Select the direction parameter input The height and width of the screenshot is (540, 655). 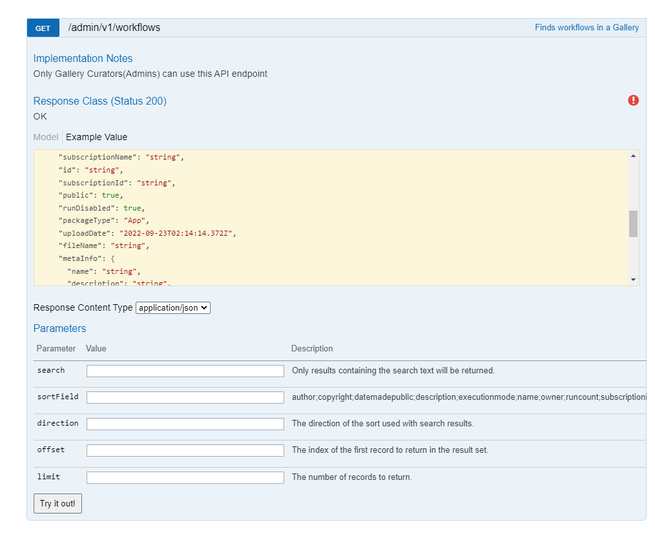click(185, 424)
